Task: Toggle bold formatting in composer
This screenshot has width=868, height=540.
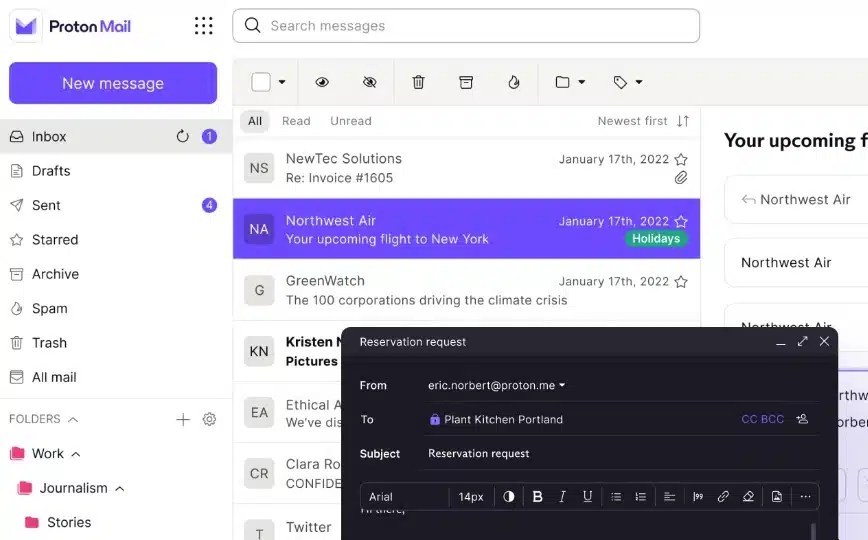Action: point(537,497)
